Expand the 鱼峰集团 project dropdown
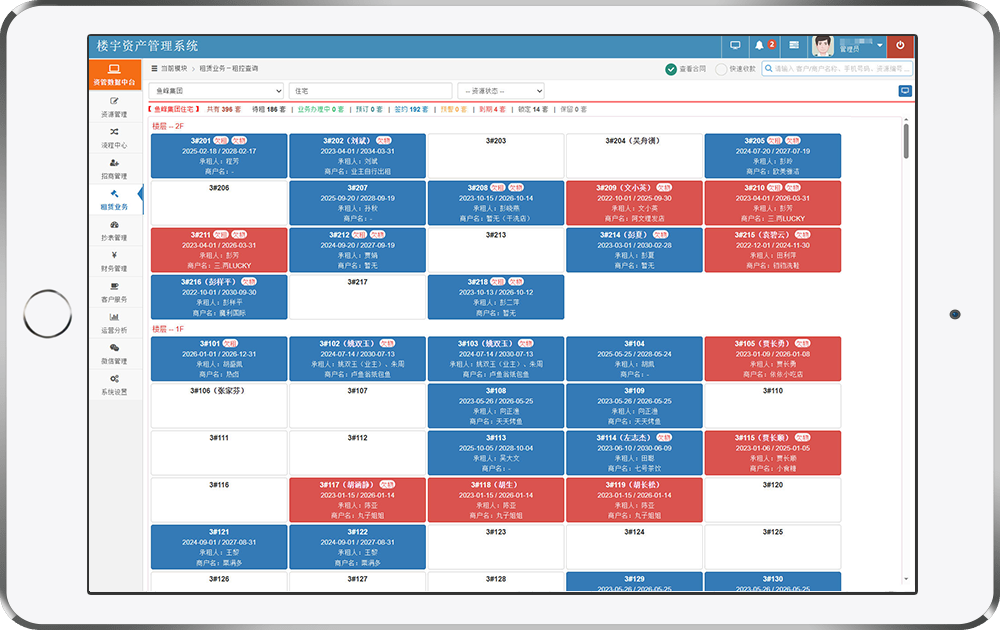This screenshot has width=1000, height=630. coord(216,91)
